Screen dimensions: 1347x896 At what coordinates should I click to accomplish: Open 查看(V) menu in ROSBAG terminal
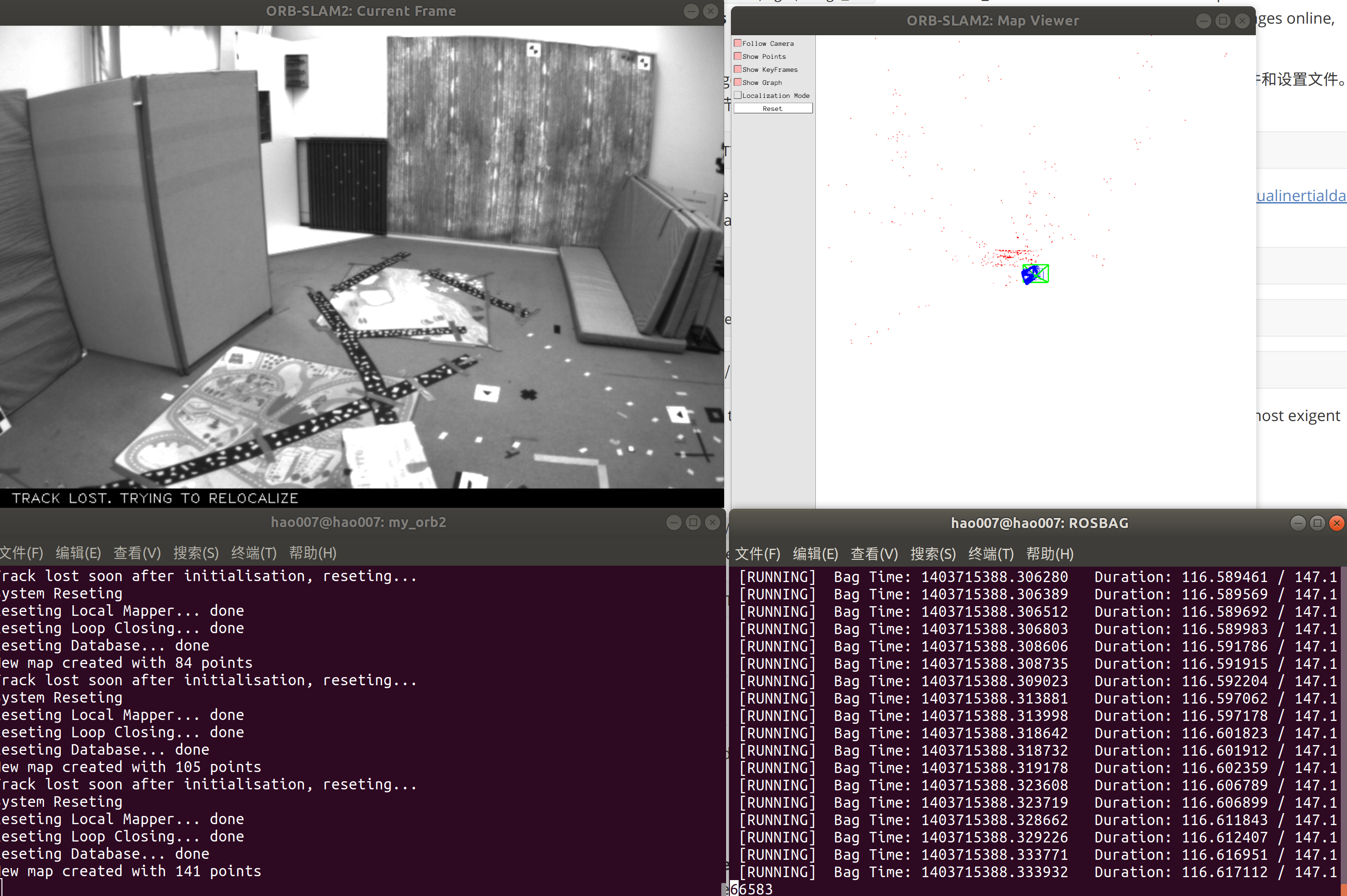[x=874, y=554]
